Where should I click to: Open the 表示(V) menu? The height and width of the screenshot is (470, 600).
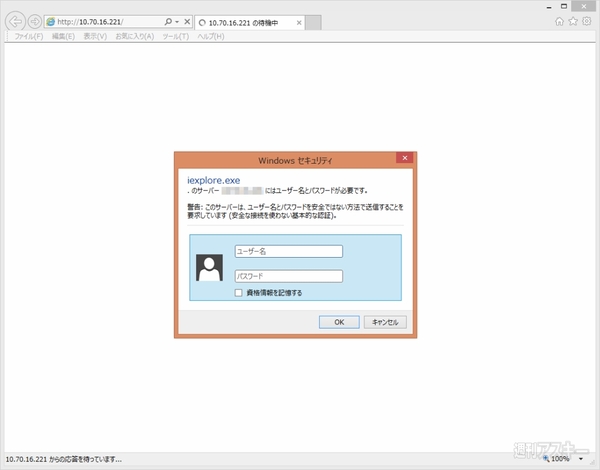(95, 36)
